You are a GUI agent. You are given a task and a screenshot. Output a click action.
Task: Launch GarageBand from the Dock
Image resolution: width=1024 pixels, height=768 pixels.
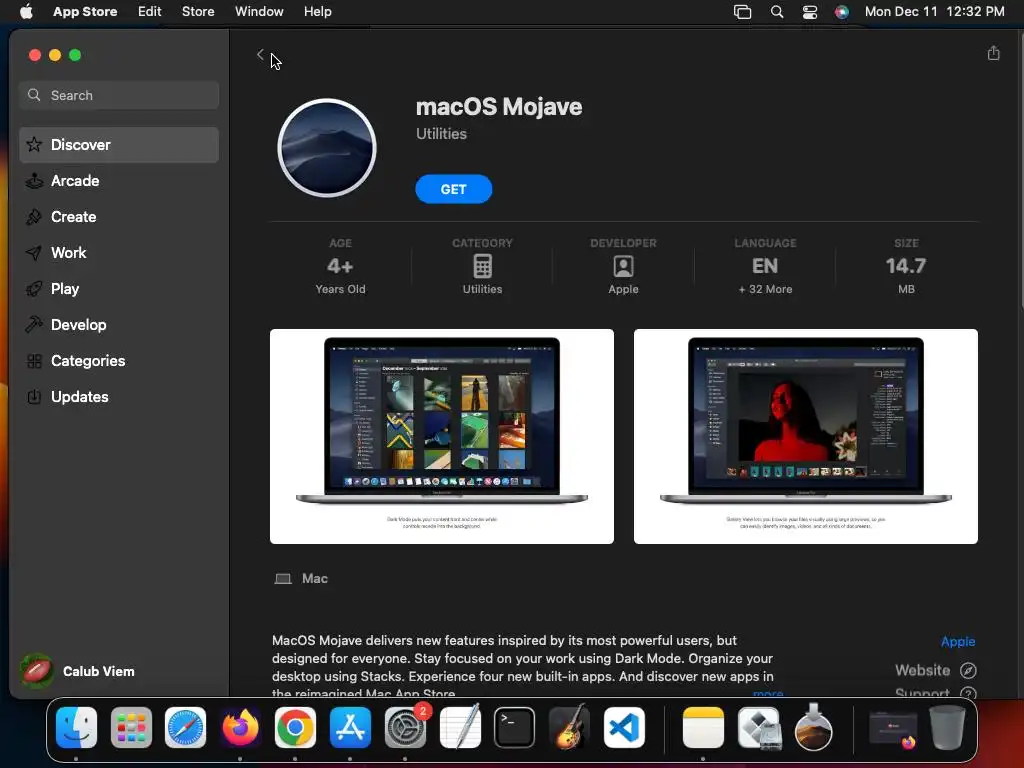pos(569,728)
